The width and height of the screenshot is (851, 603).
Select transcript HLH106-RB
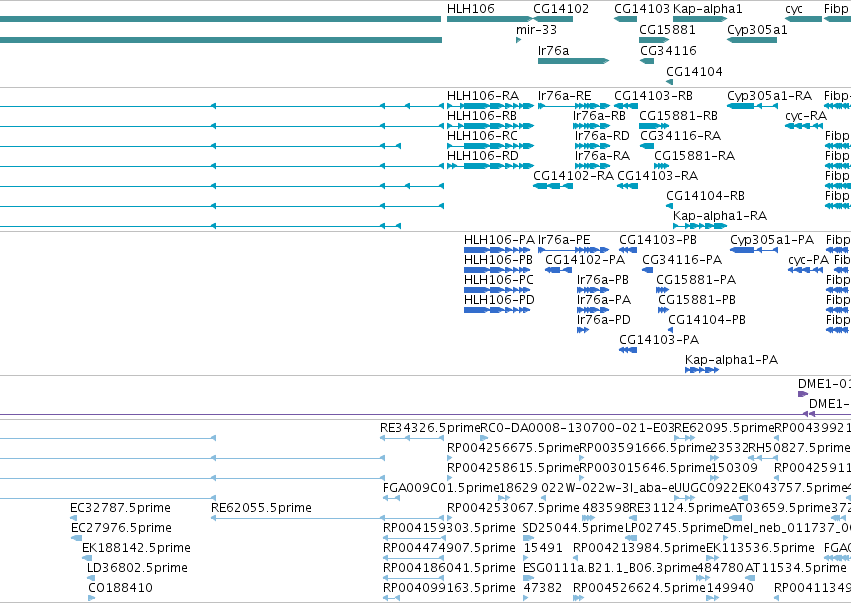coord(481,116)
